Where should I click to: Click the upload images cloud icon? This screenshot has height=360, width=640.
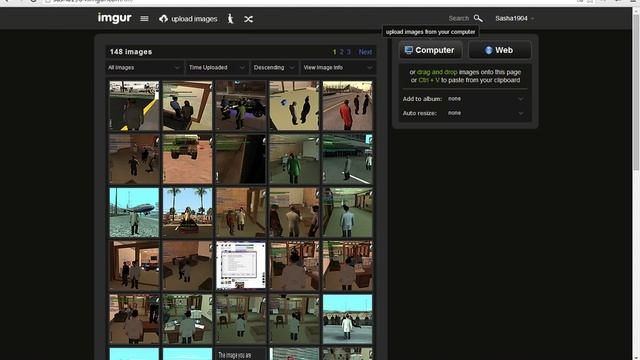[163, 19]
